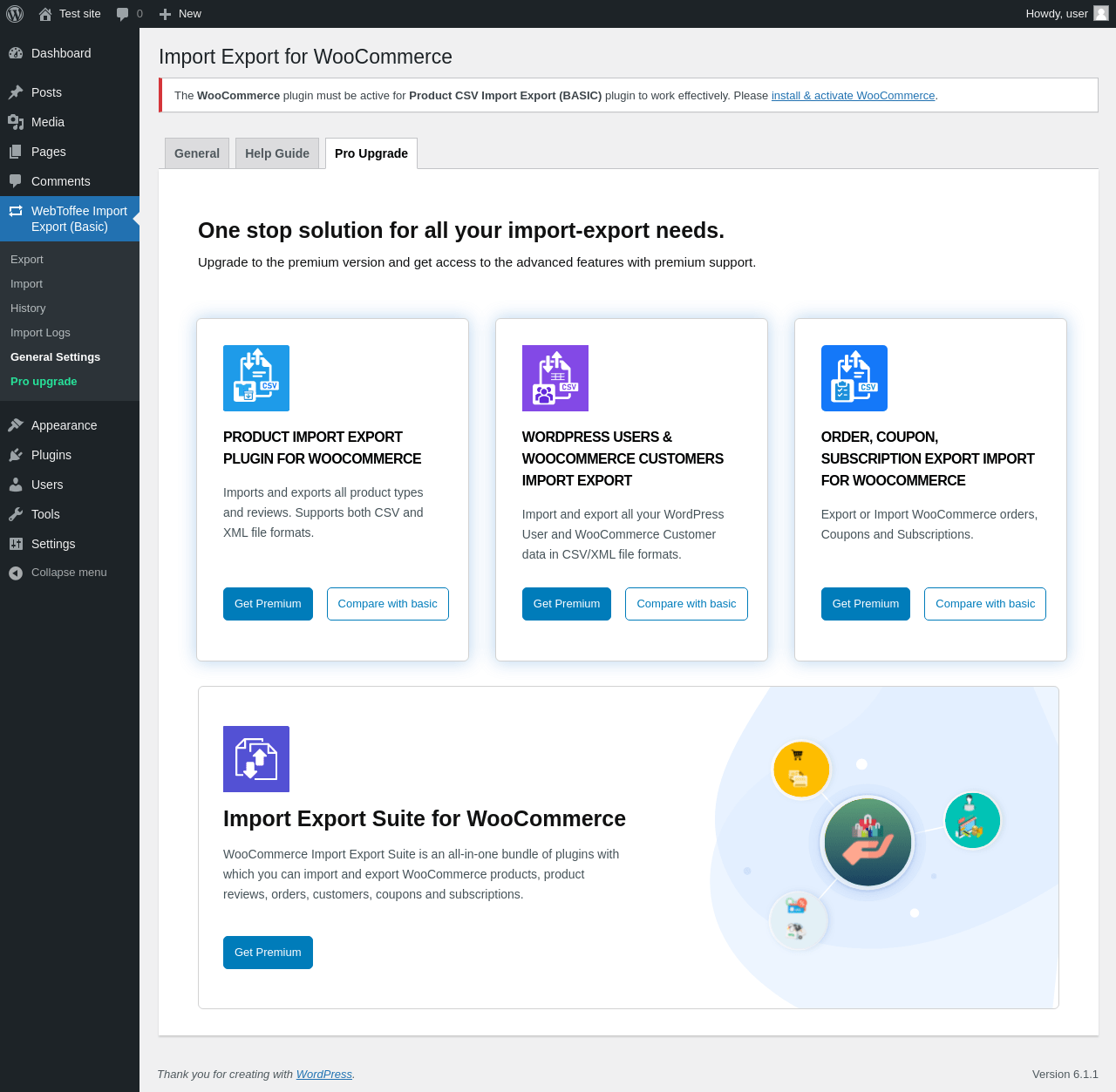The height and width of the screenshot is (1092, 1116).
Task: Click the Version 6.1.1 footer text
Action: coord(1065,1075)
